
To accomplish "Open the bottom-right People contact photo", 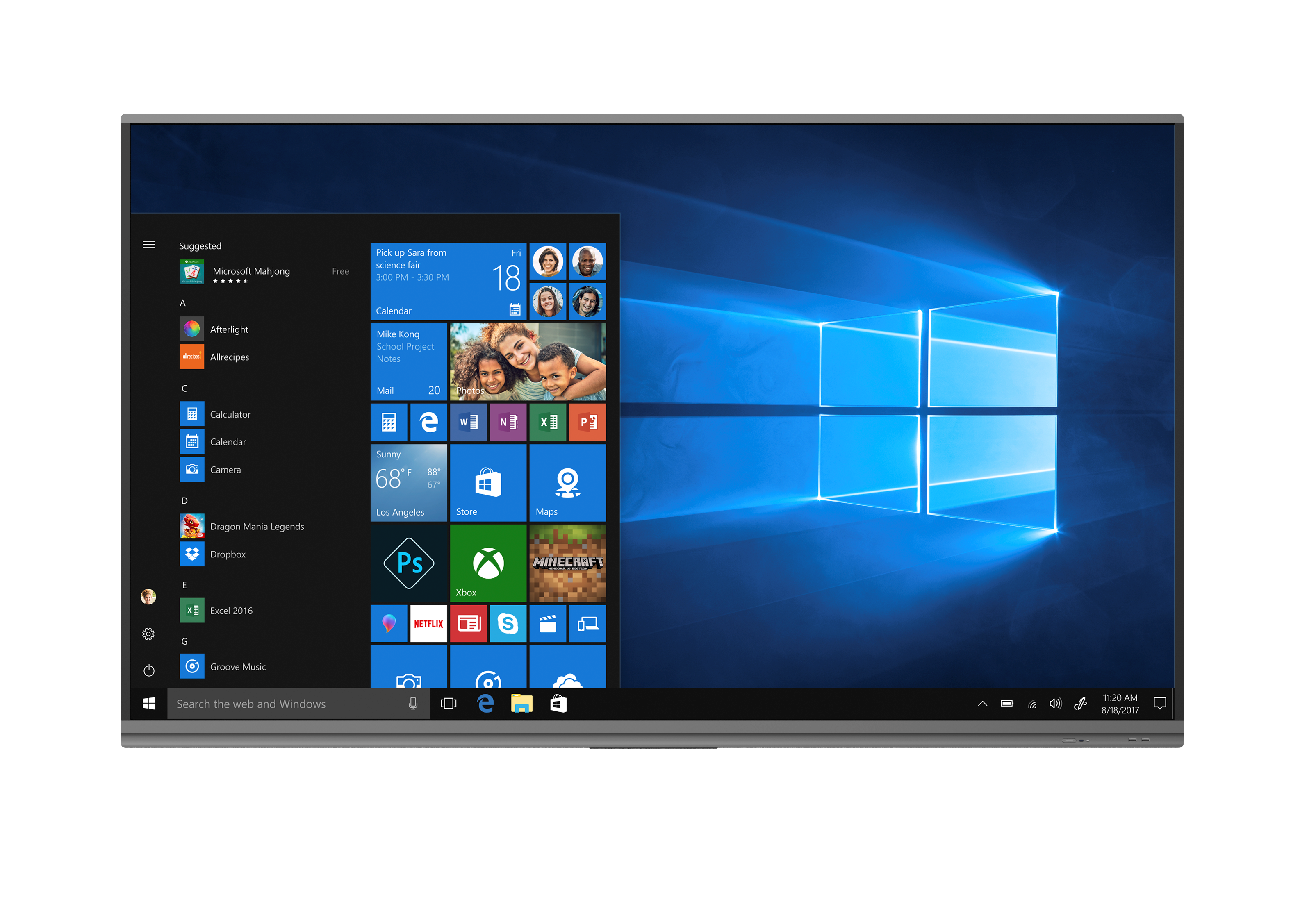I will click(x=587, y=301).
